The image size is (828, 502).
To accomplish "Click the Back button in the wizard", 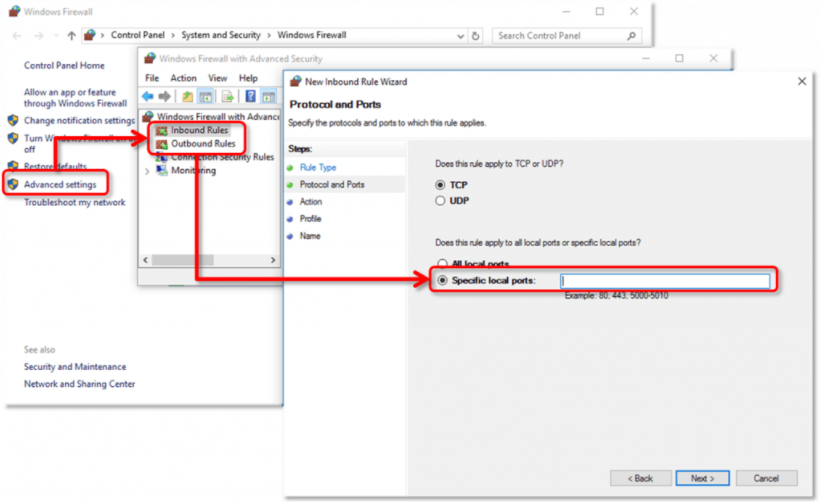I will click(641, 478).
